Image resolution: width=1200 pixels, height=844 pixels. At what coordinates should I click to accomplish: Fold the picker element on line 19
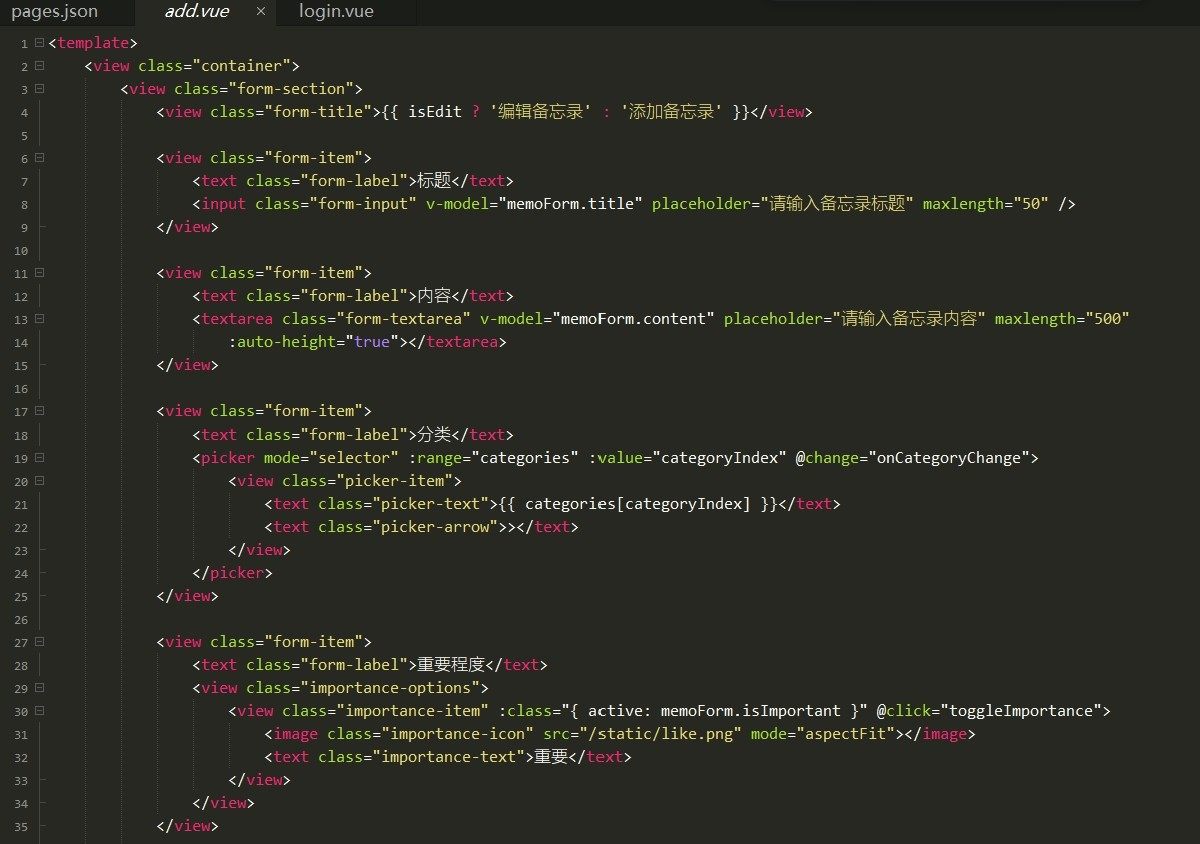coord(39,458)
